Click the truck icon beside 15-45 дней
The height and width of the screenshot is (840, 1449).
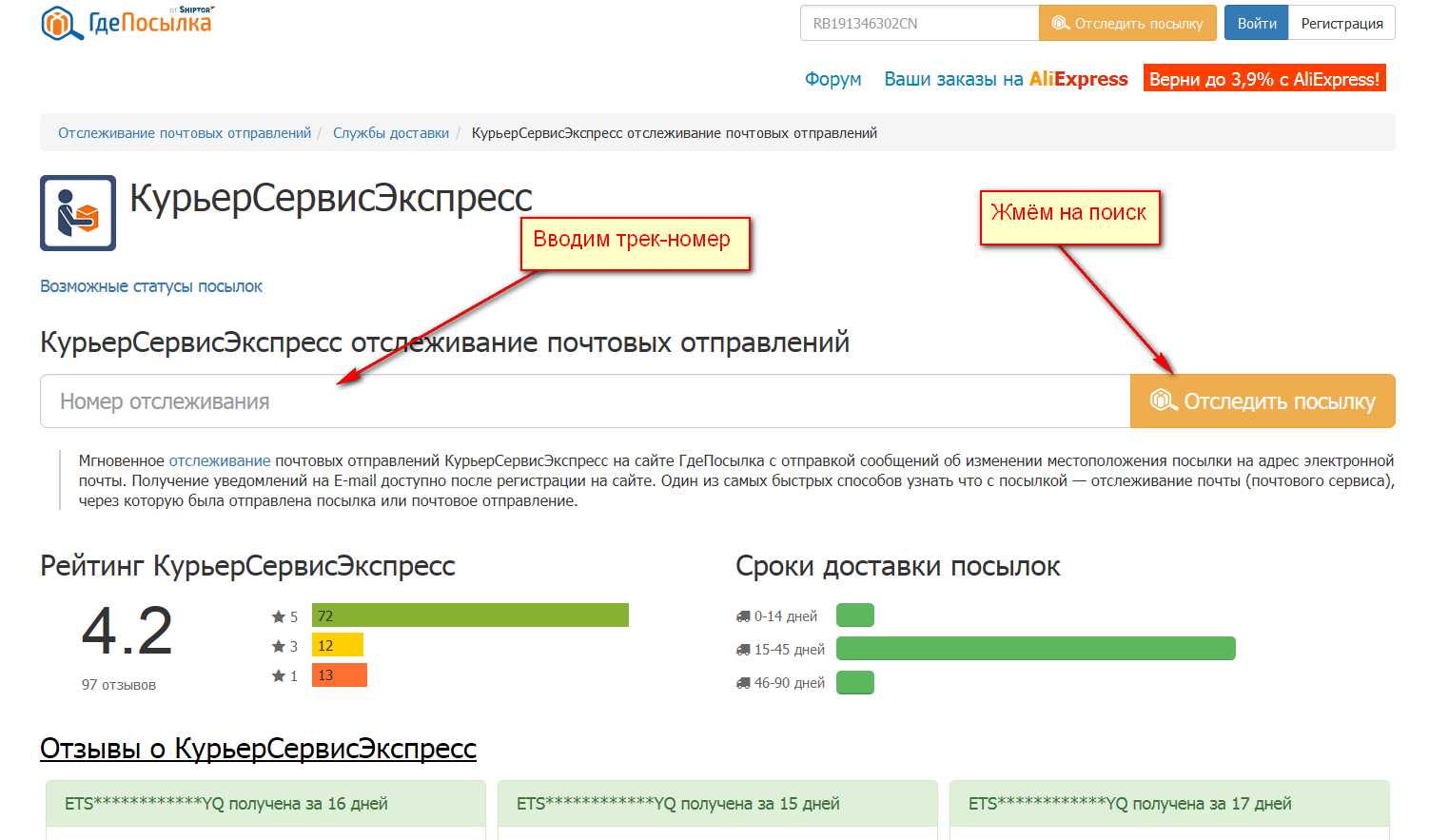[x=743, y=650]
